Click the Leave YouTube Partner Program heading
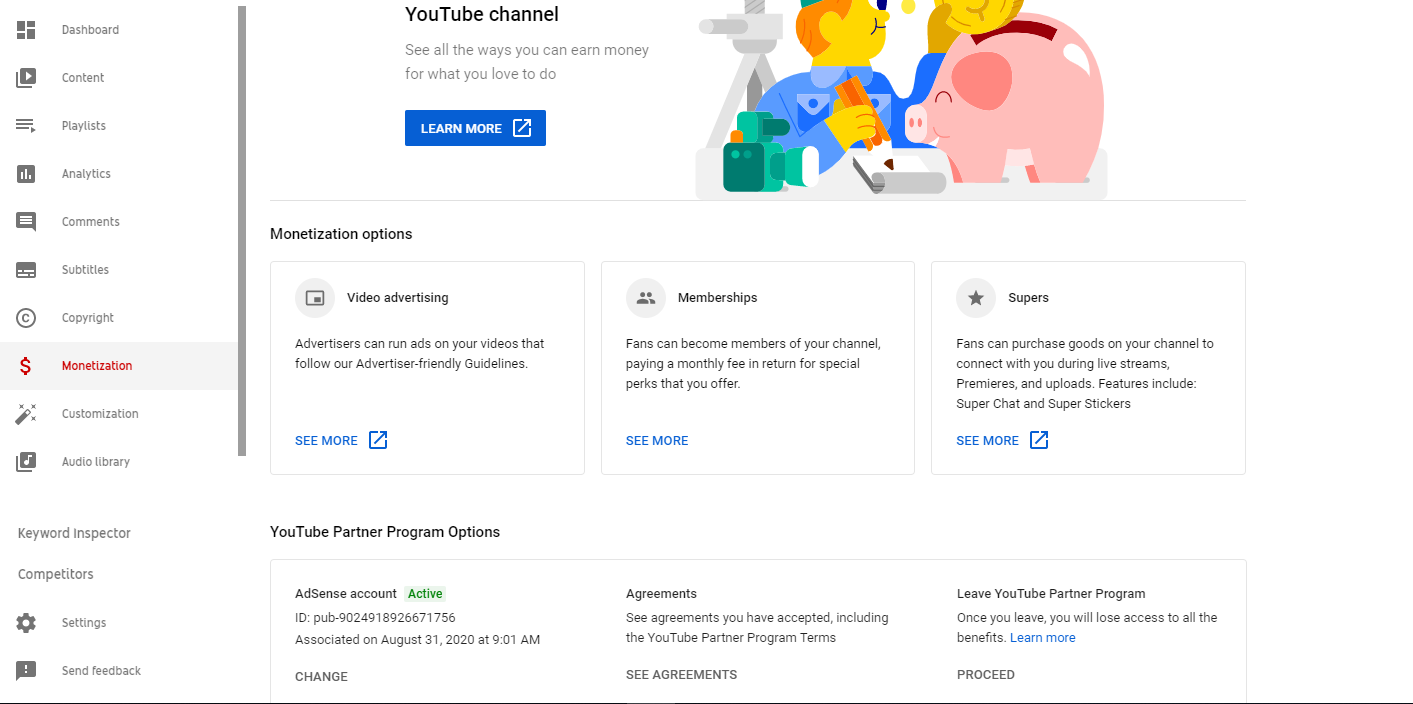Image resolution: width=1413 pixels, height=704 pixels. point(1051,594)
